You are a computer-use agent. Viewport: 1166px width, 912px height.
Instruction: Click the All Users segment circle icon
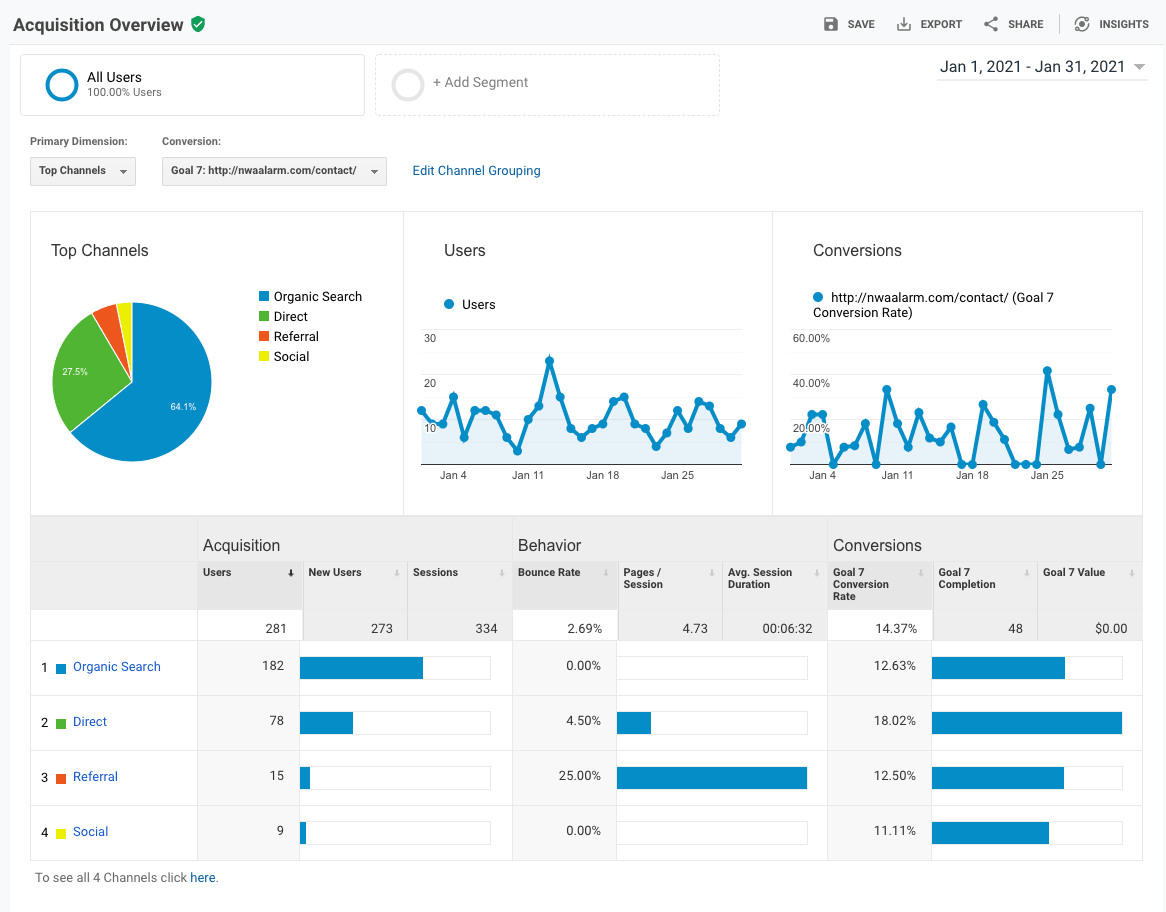tap(62, 85)
